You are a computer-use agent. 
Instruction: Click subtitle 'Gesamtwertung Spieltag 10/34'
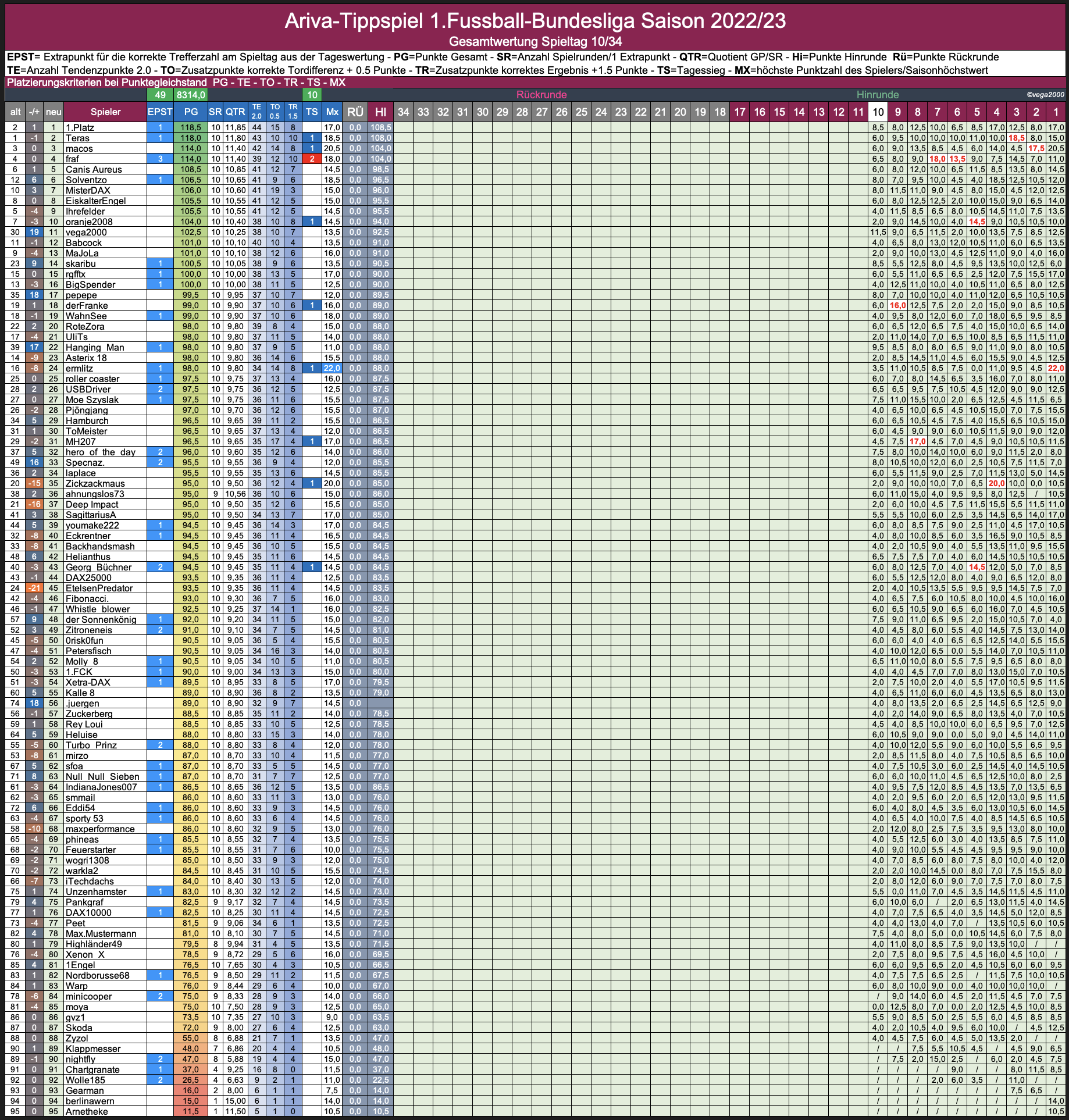click(x=535, y=42)
